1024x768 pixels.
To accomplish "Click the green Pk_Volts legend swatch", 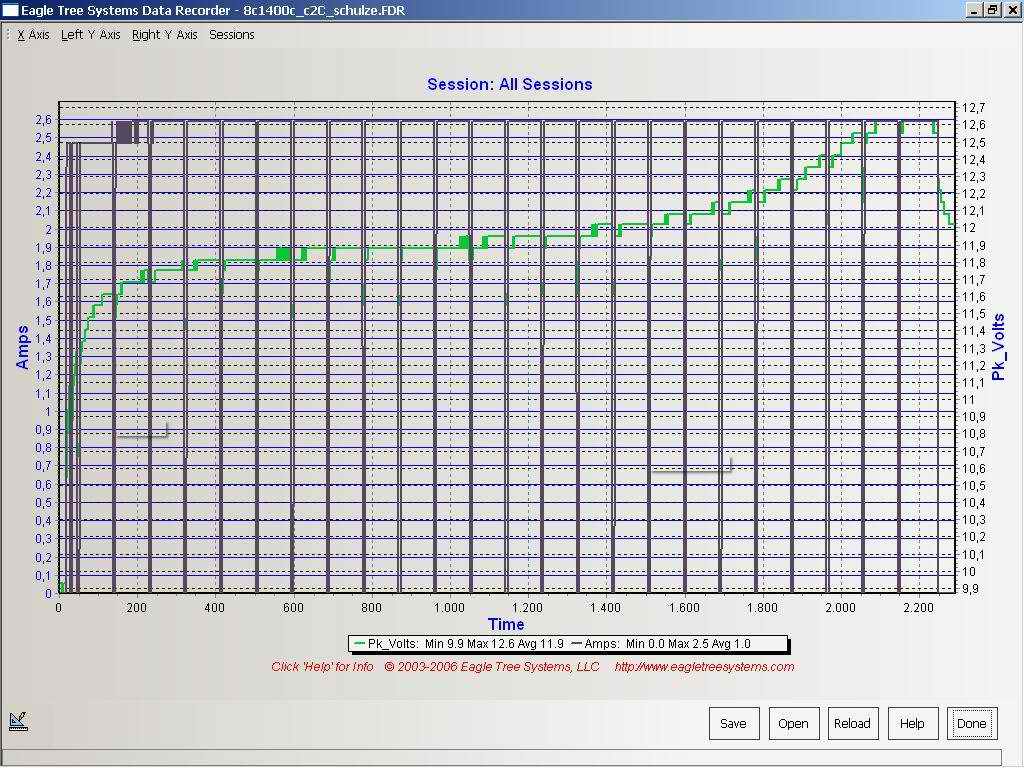I will (360, 644).
